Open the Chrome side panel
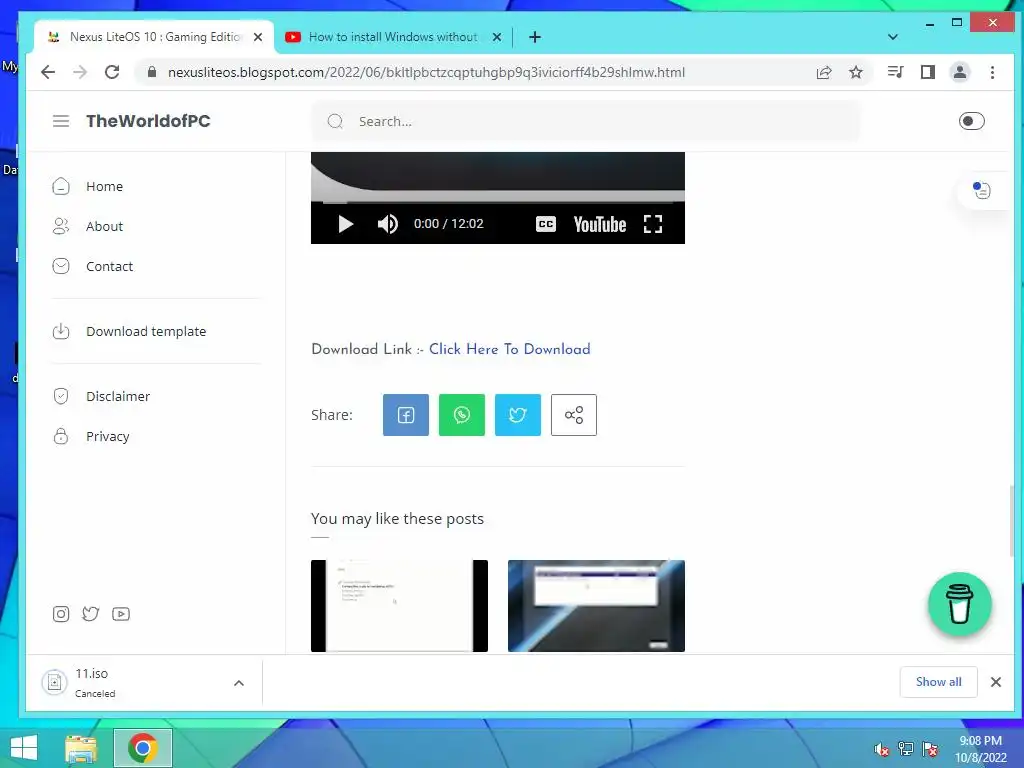 [x=927, y=72]
